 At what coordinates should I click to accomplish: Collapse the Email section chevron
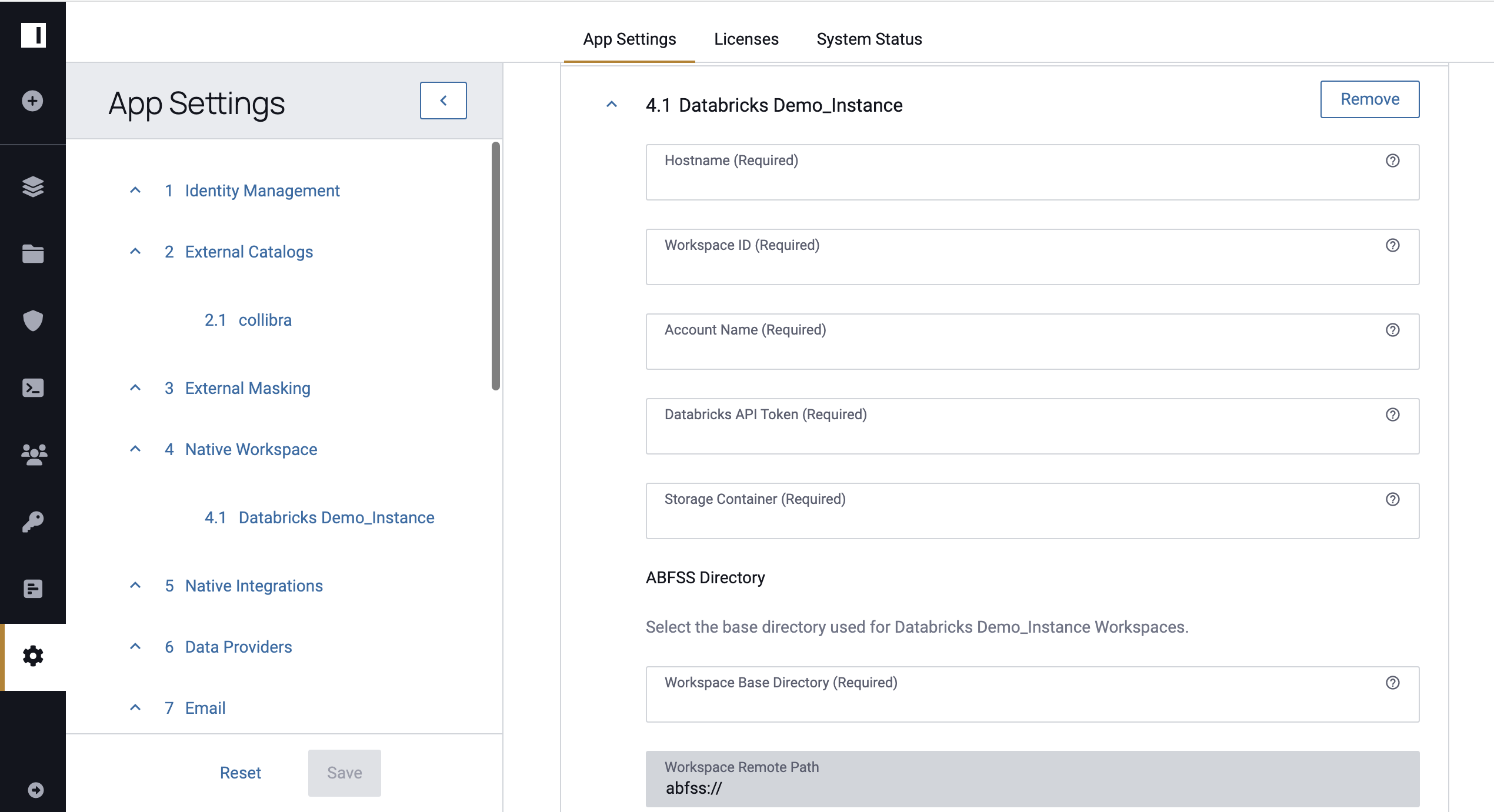[135, 707]
